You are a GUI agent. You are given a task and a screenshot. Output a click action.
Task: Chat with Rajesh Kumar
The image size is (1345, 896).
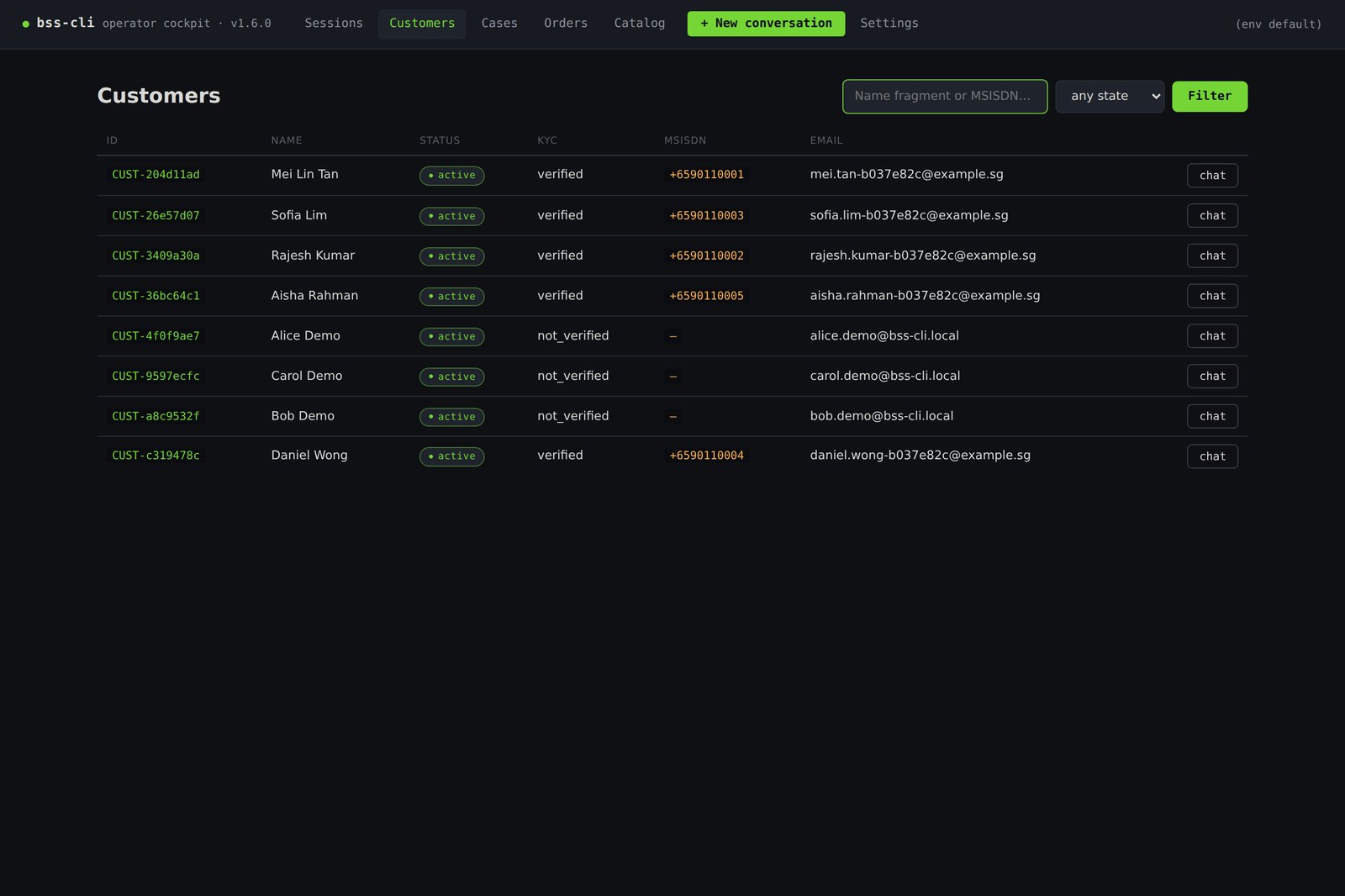[x=1212, y=256]
